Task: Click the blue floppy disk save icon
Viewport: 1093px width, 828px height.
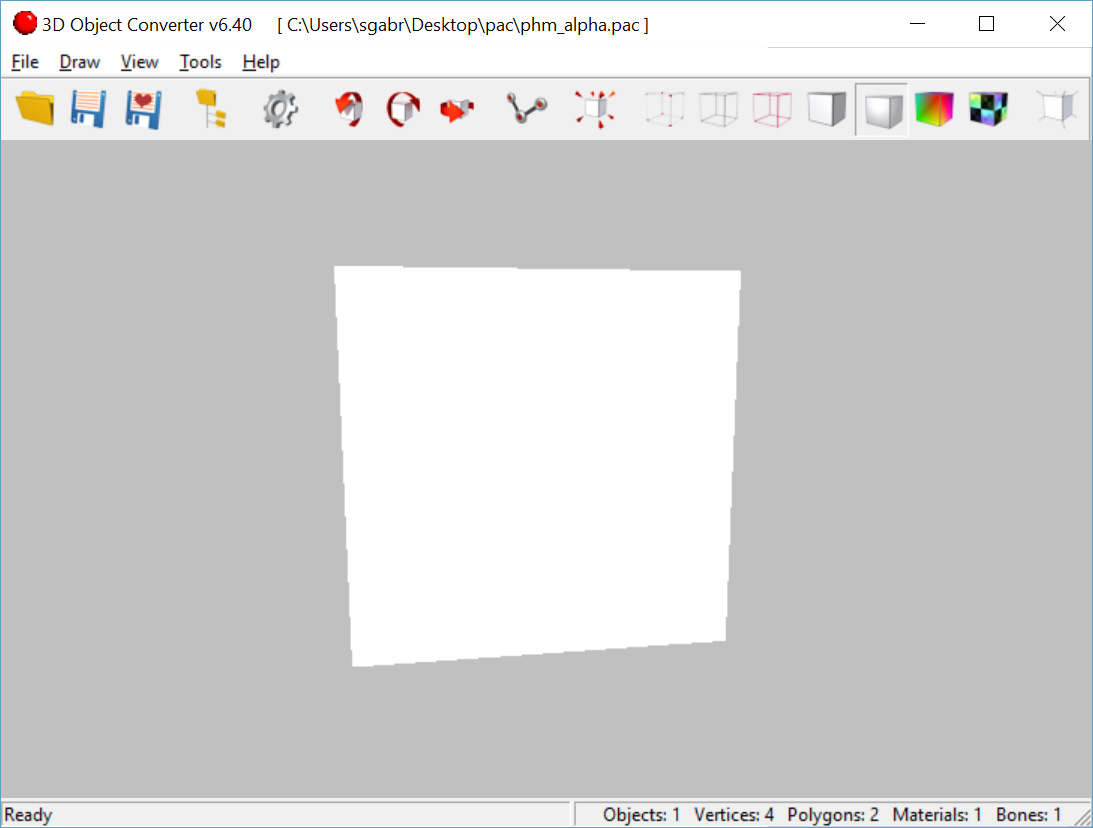Action: click(89, 108)
